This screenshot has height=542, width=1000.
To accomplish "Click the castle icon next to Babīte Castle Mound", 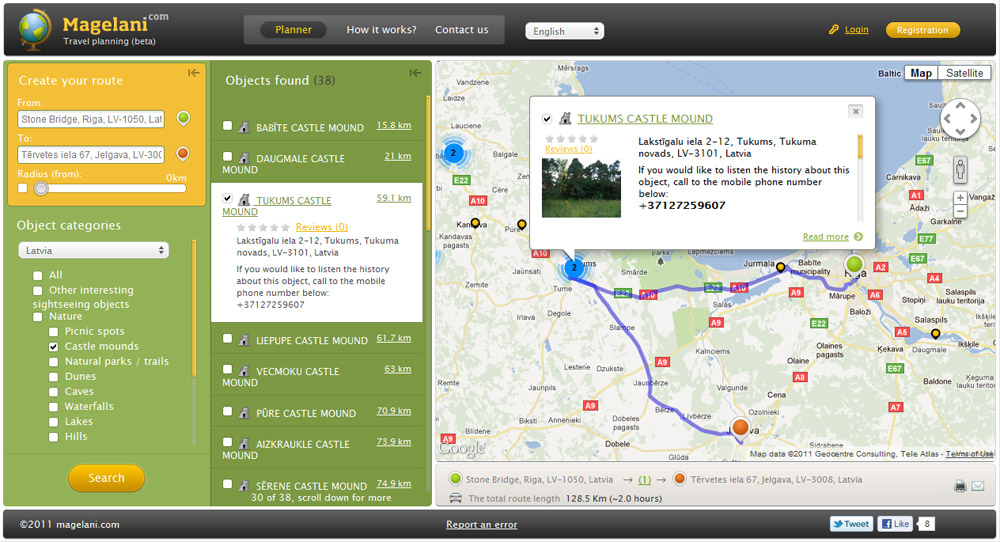I will click(244, 128).
